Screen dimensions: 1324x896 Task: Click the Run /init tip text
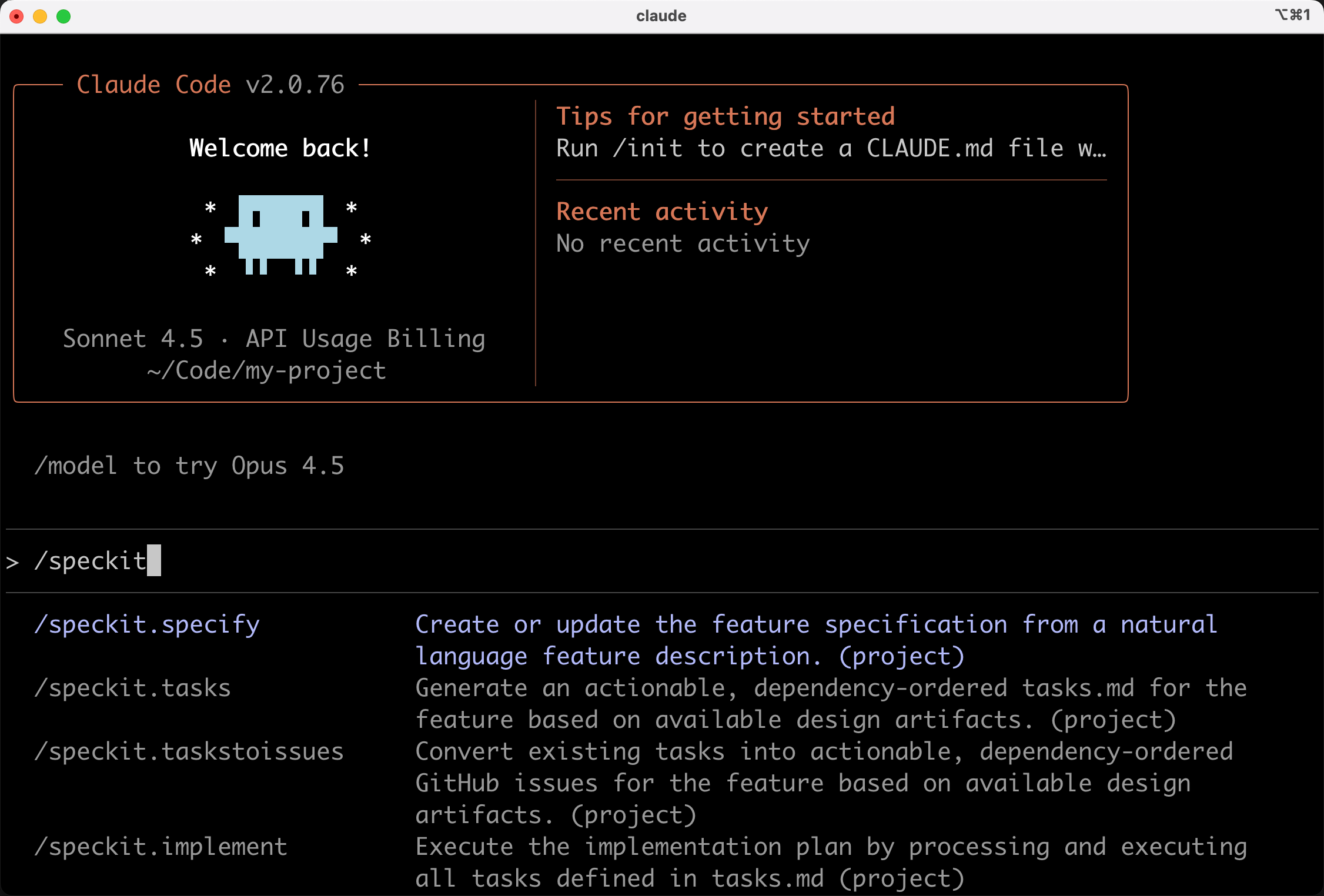point(831,148)
